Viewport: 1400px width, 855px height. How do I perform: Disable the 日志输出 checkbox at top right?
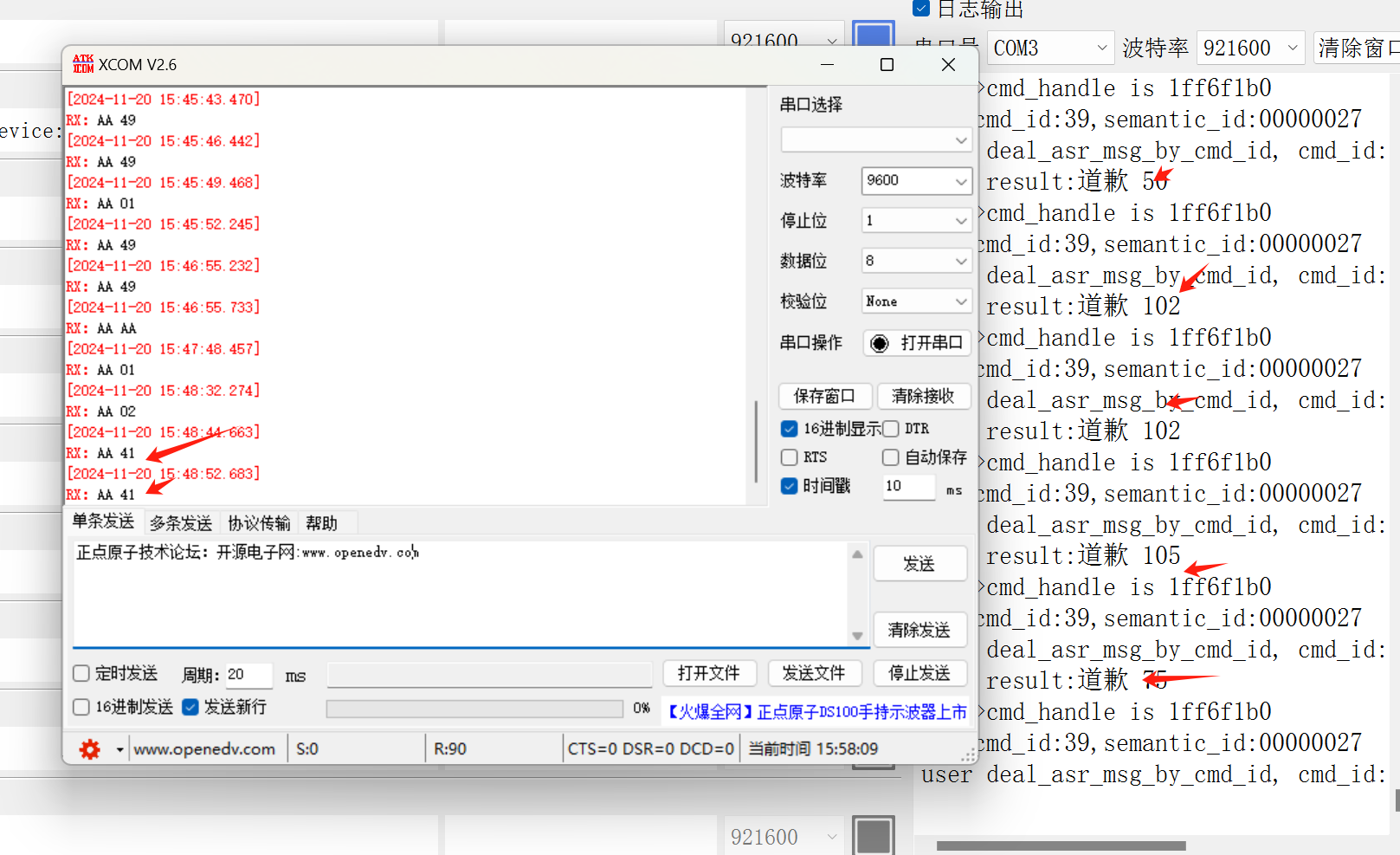920,9
